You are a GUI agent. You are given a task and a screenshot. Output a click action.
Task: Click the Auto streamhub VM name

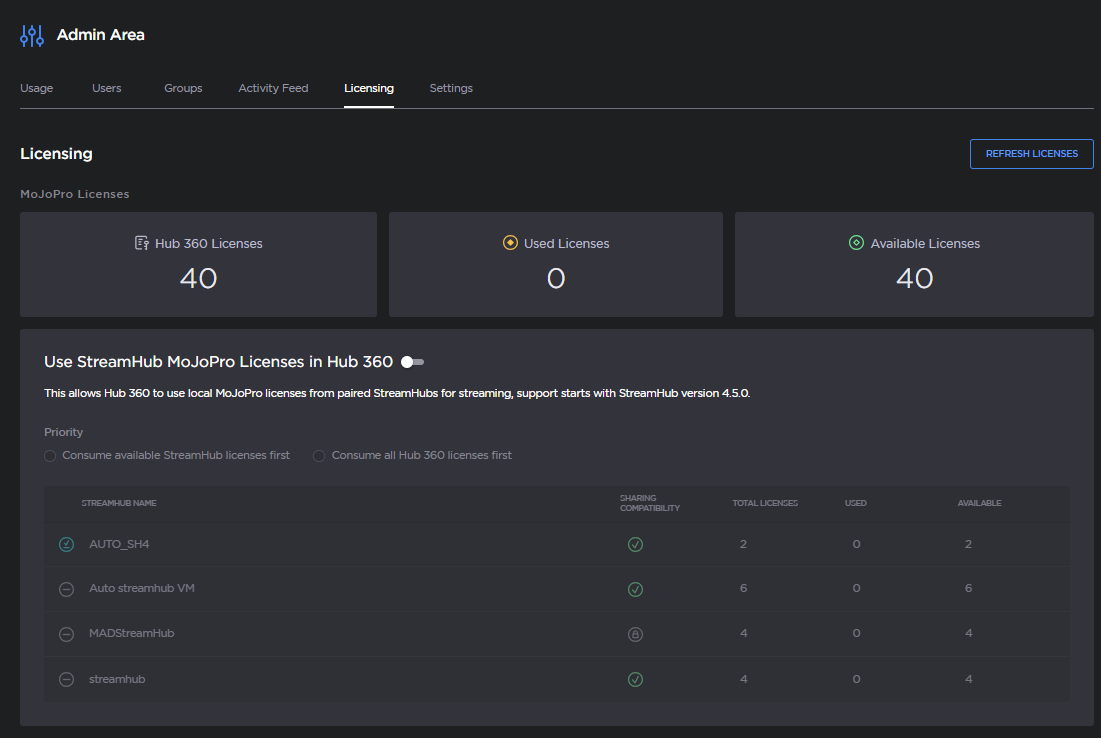tap(142, 588)
